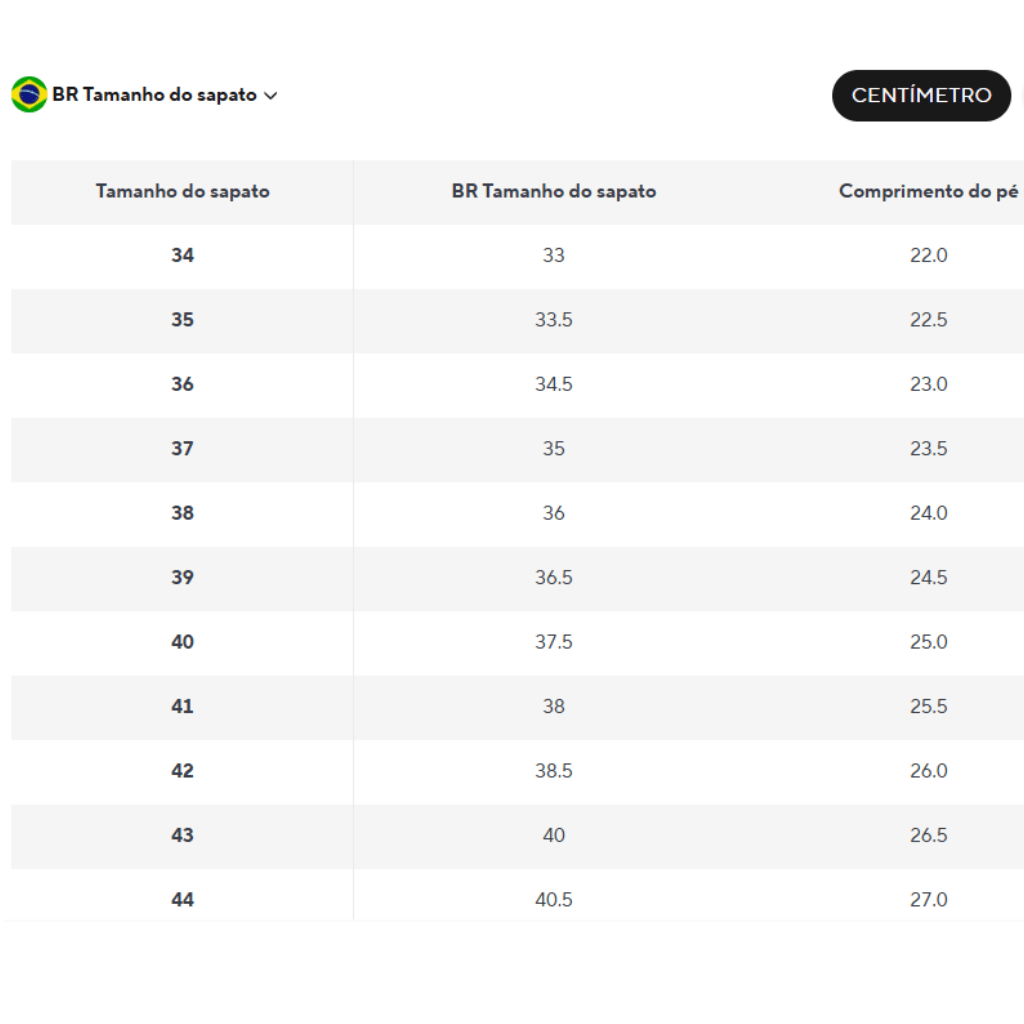This screenshot has width=1024, height=1024.
Task: Select shoe size 40 row
Action: click(x=517, y=643)
